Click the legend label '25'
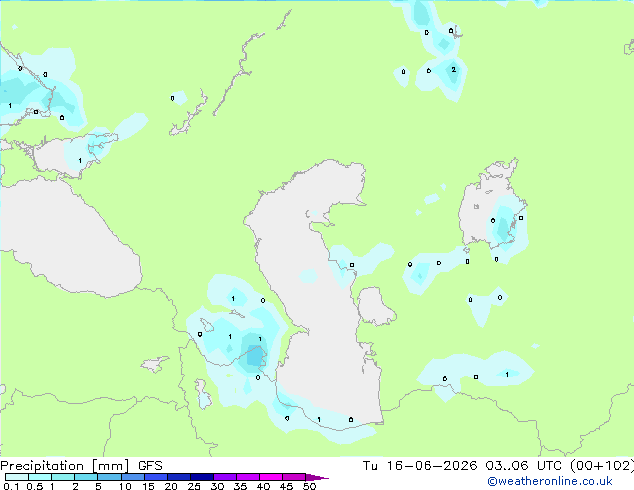634x490 pixels. tap(194, 486)
